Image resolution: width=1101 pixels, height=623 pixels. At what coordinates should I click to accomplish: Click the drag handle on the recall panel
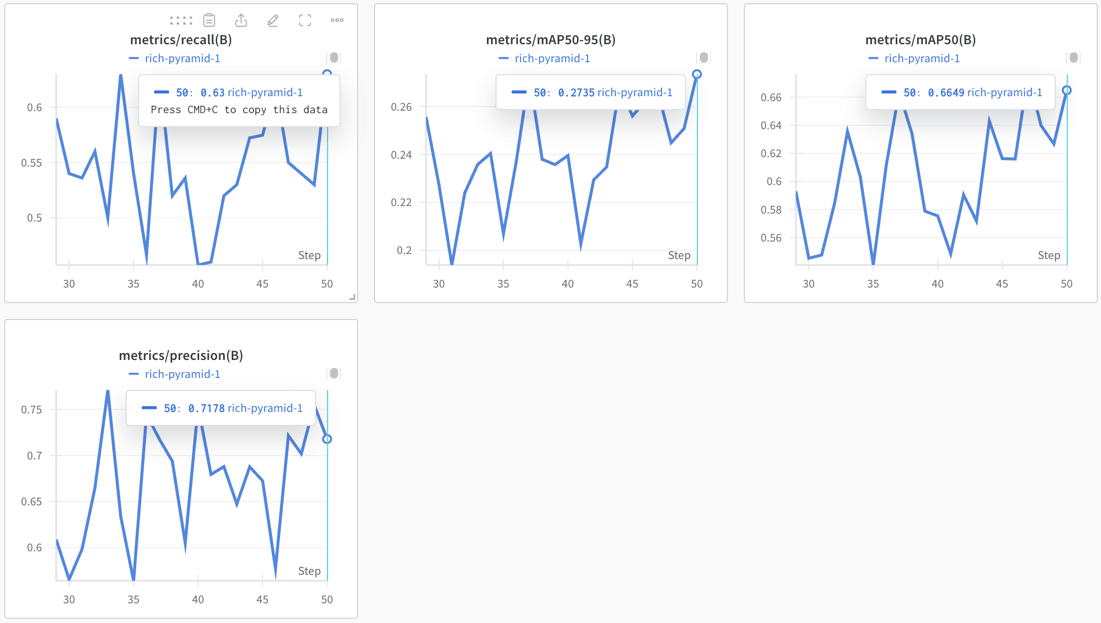tap(181, 20)
